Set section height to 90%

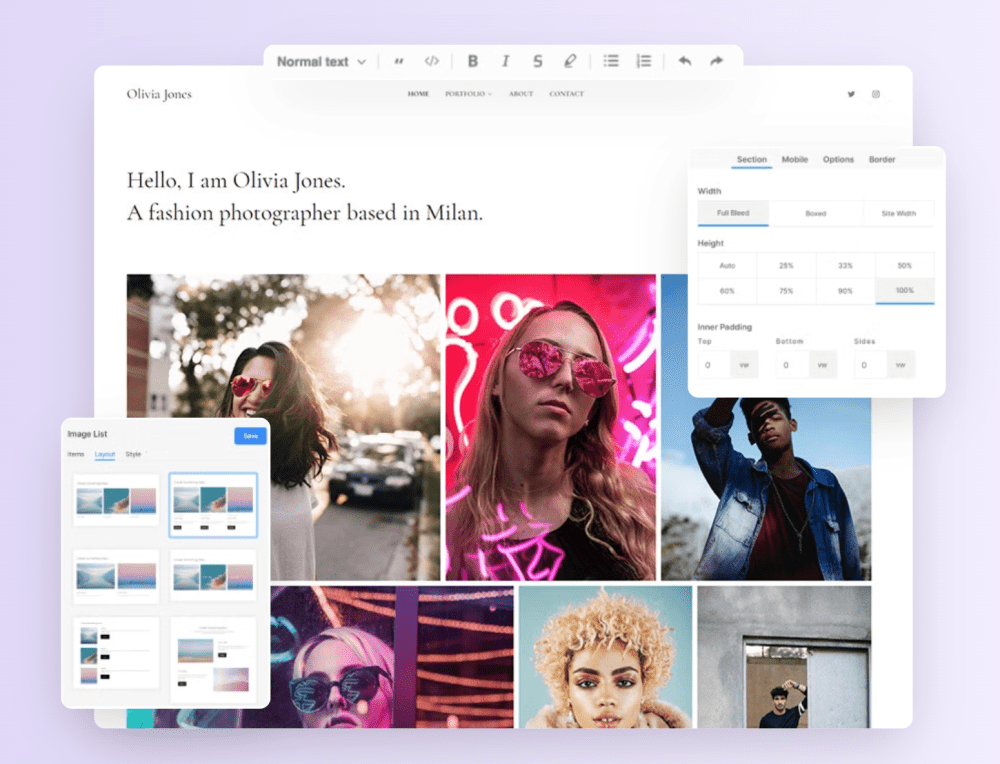pos(845,291)
